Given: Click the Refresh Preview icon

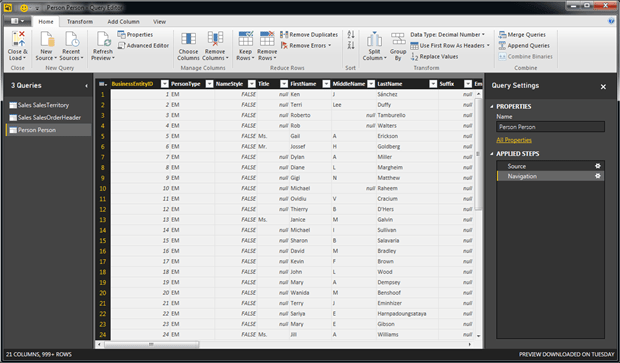Looking at the screenshot, I should pyautogui.click(x=103, y=40).
